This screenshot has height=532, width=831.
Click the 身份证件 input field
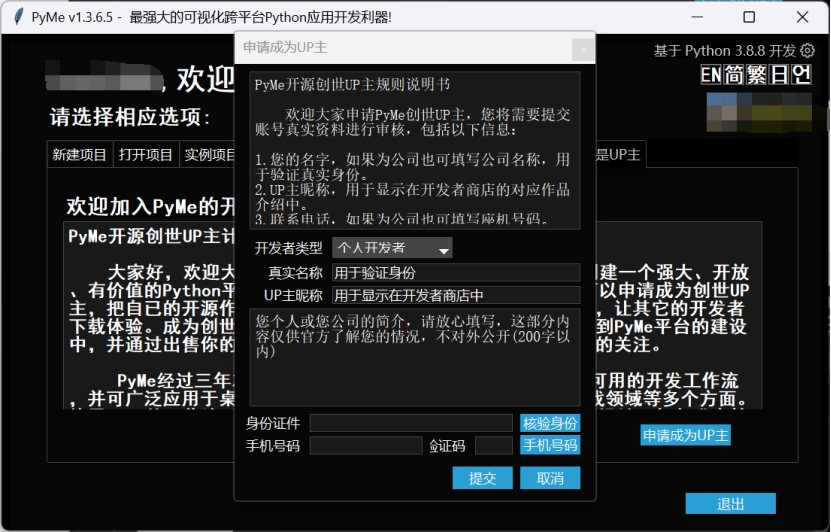click(x=411, y=423)
